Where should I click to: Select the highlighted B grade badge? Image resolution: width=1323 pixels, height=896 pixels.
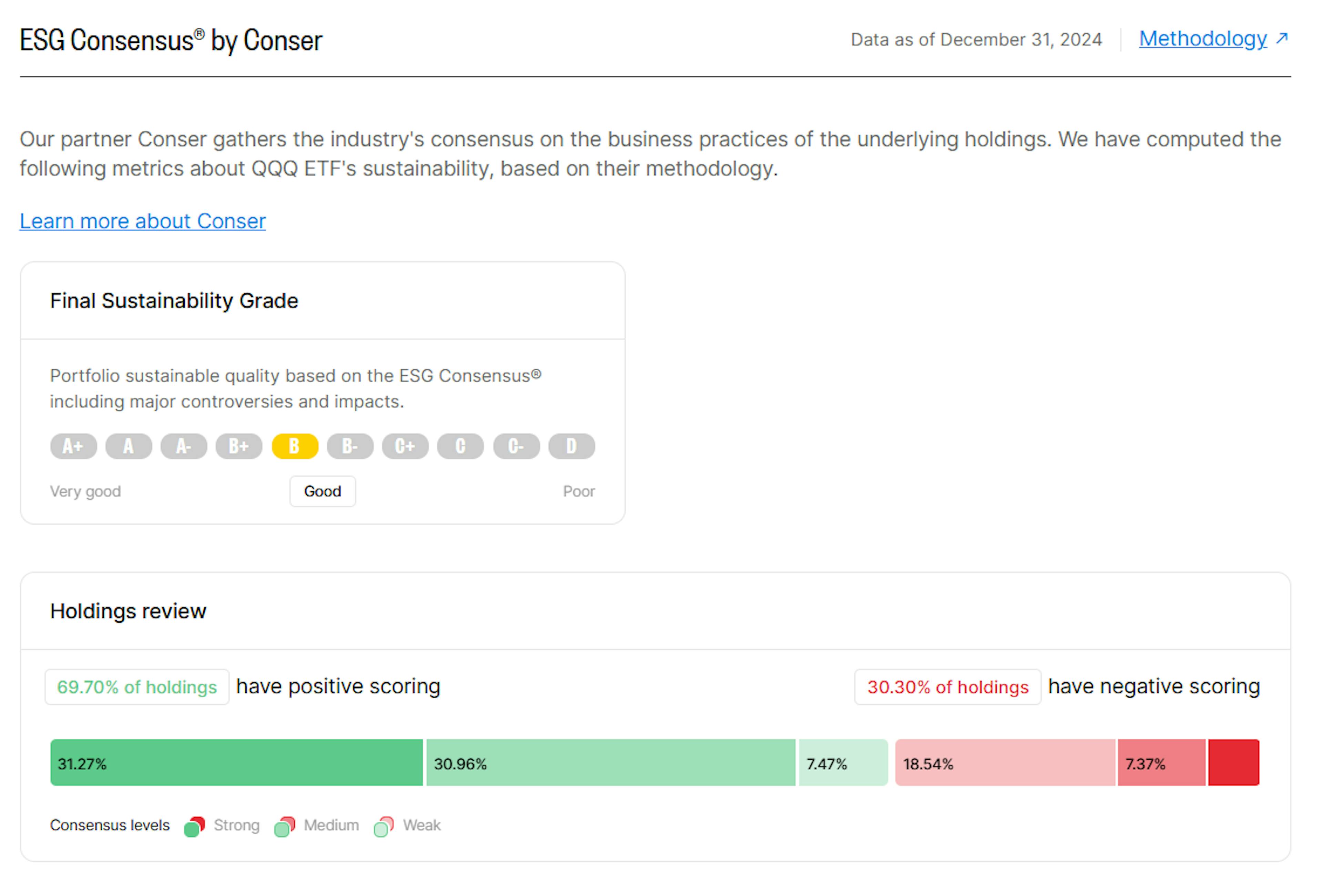pos(294,446)
